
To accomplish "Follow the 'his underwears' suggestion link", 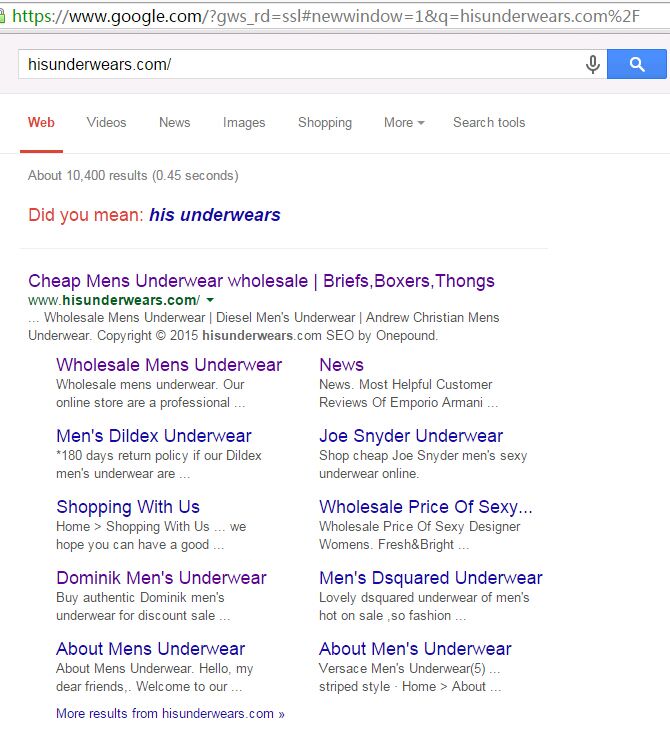I will tap(215, 215).
